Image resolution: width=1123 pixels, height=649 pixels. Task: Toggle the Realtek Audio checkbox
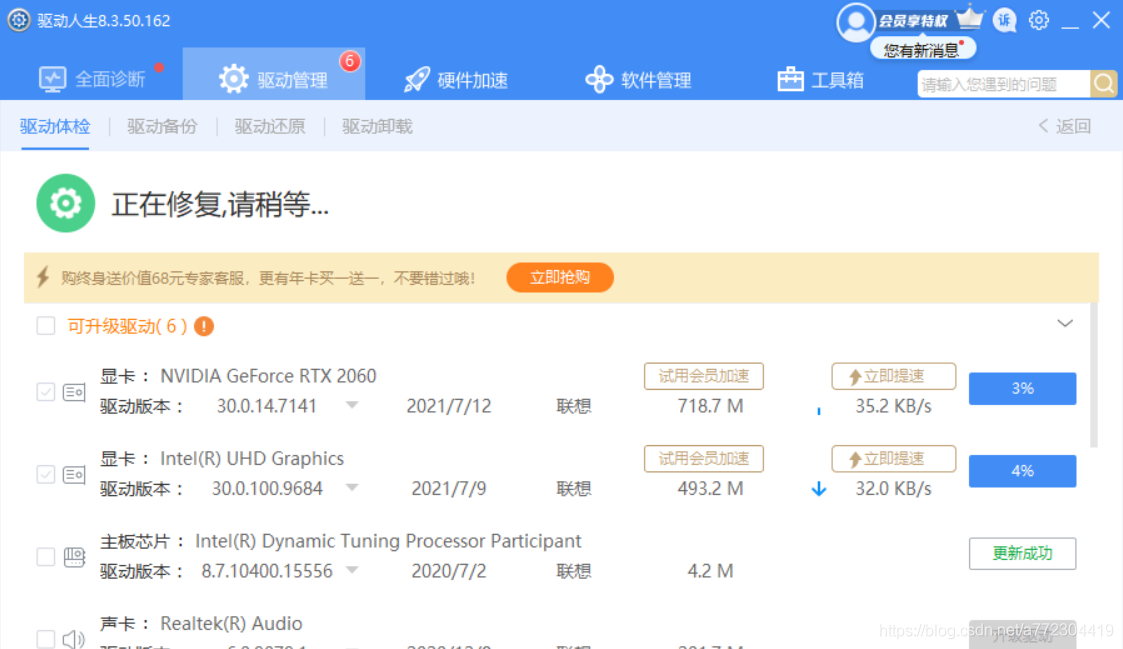pos(46,638)
